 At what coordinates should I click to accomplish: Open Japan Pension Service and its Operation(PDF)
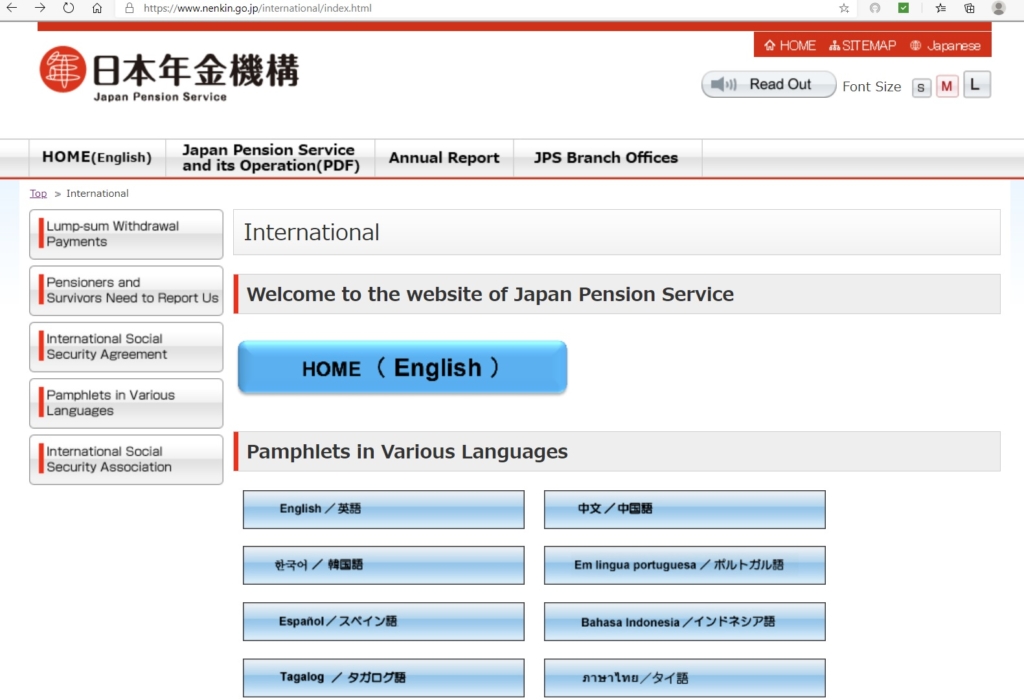pyautogui.click(x=270, y=157)
